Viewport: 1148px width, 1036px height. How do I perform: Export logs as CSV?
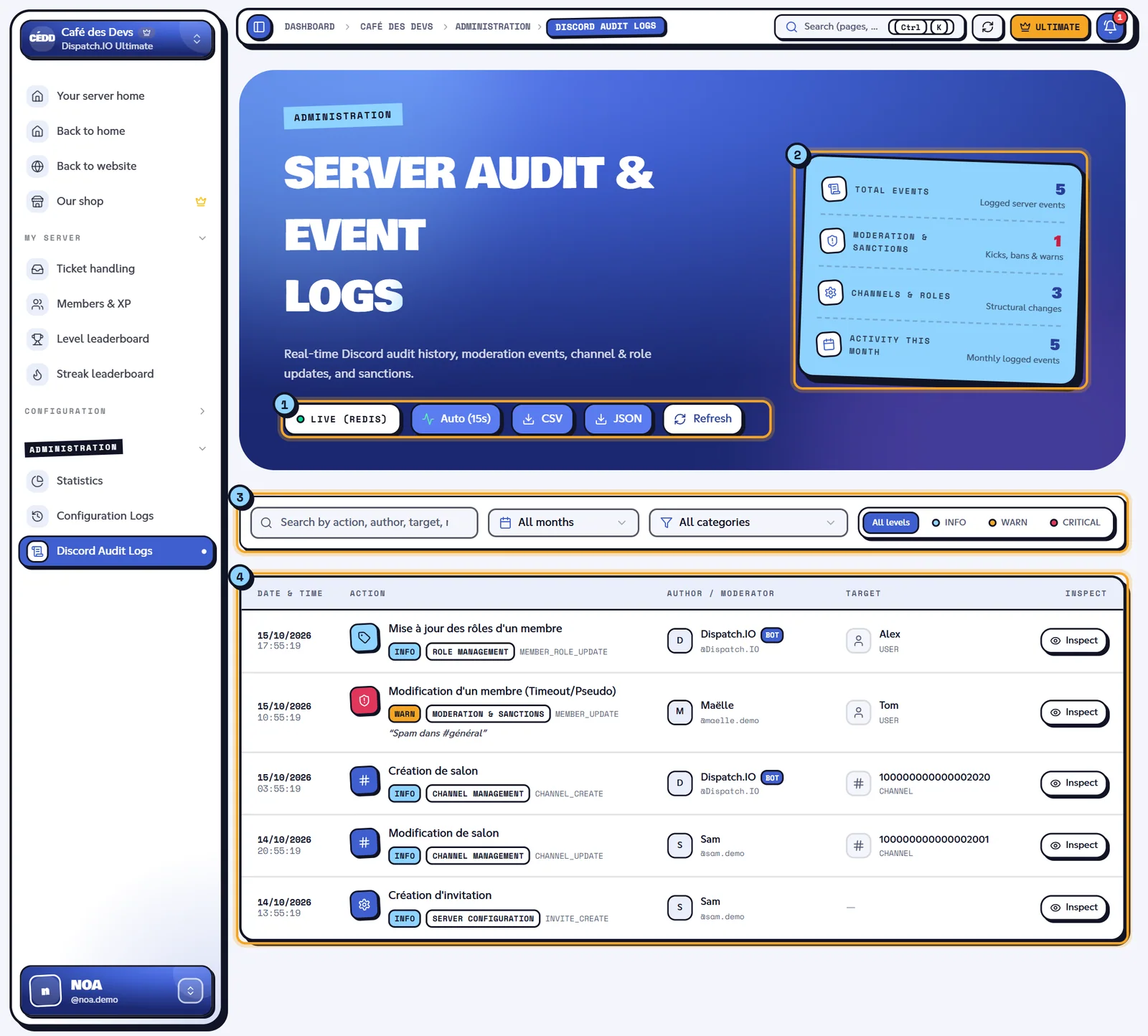pyautogui.click(x=542, y=419)
